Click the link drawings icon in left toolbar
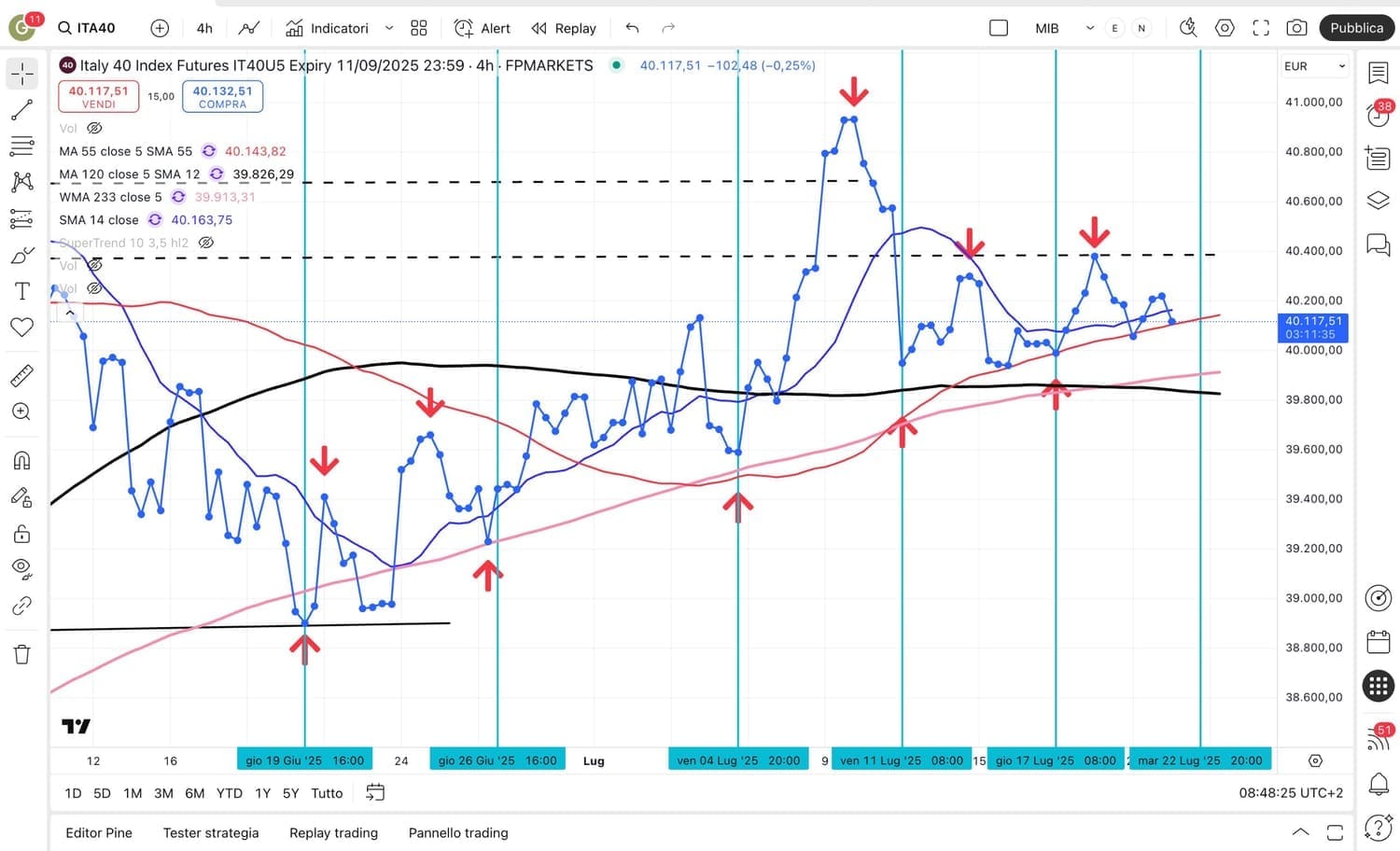The image size is (1400, 851). (x=22, y=606)
